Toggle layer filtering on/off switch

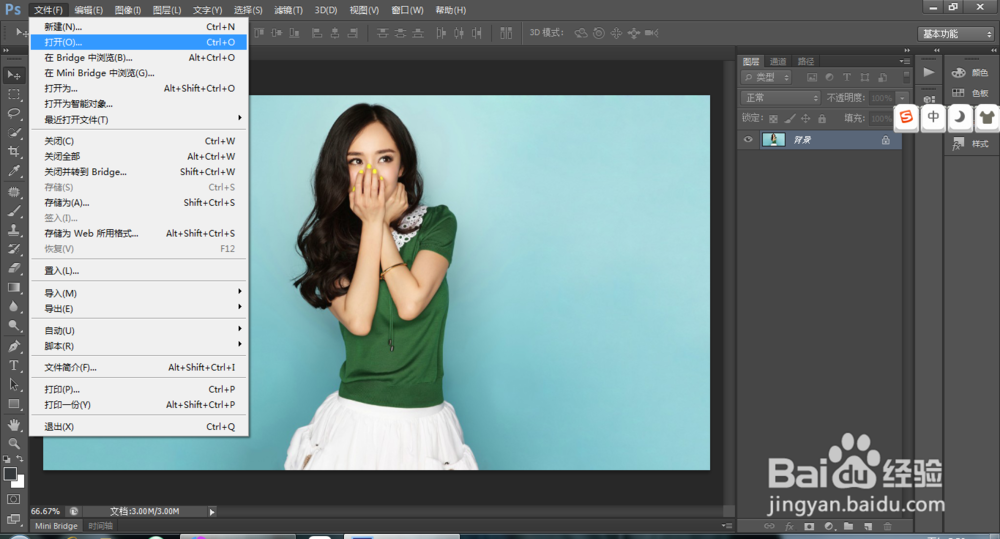pyautogui.click(x=906, y=77)
